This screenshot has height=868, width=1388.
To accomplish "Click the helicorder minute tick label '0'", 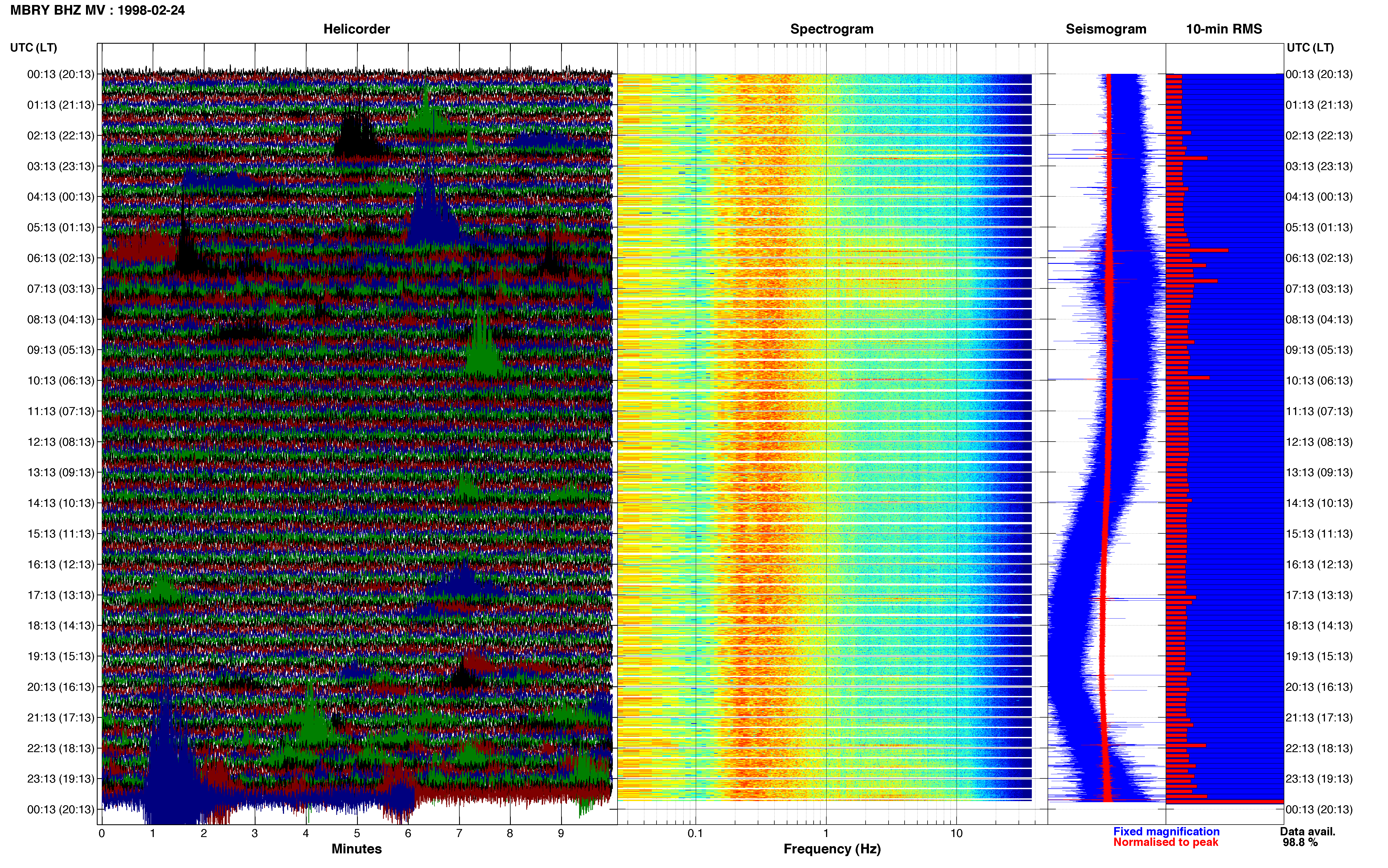I will tap(101, 833).
